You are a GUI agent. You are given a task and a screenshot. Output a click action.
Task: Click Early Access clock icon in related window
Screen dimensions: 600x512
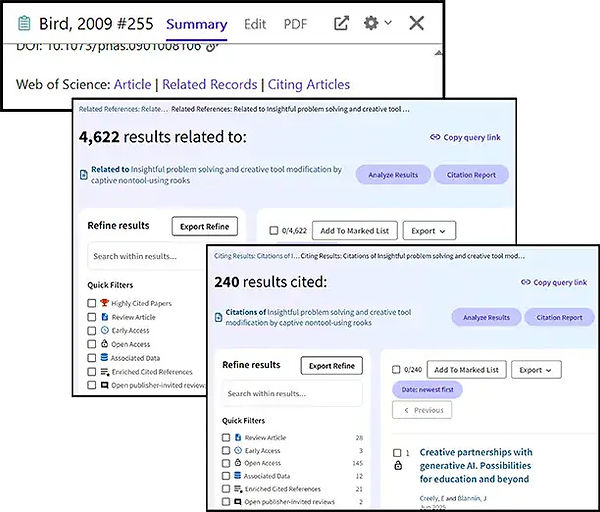(104, 330)
